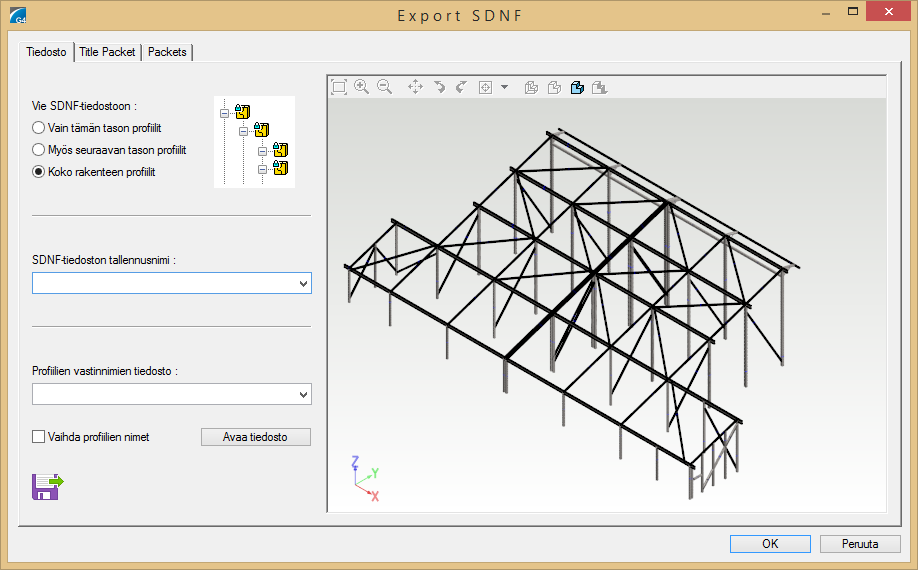The image size is (918, 570).
Task: Open the SDNF-tiedoston tallennusnimi dropdown
Action: pos(303,284)
